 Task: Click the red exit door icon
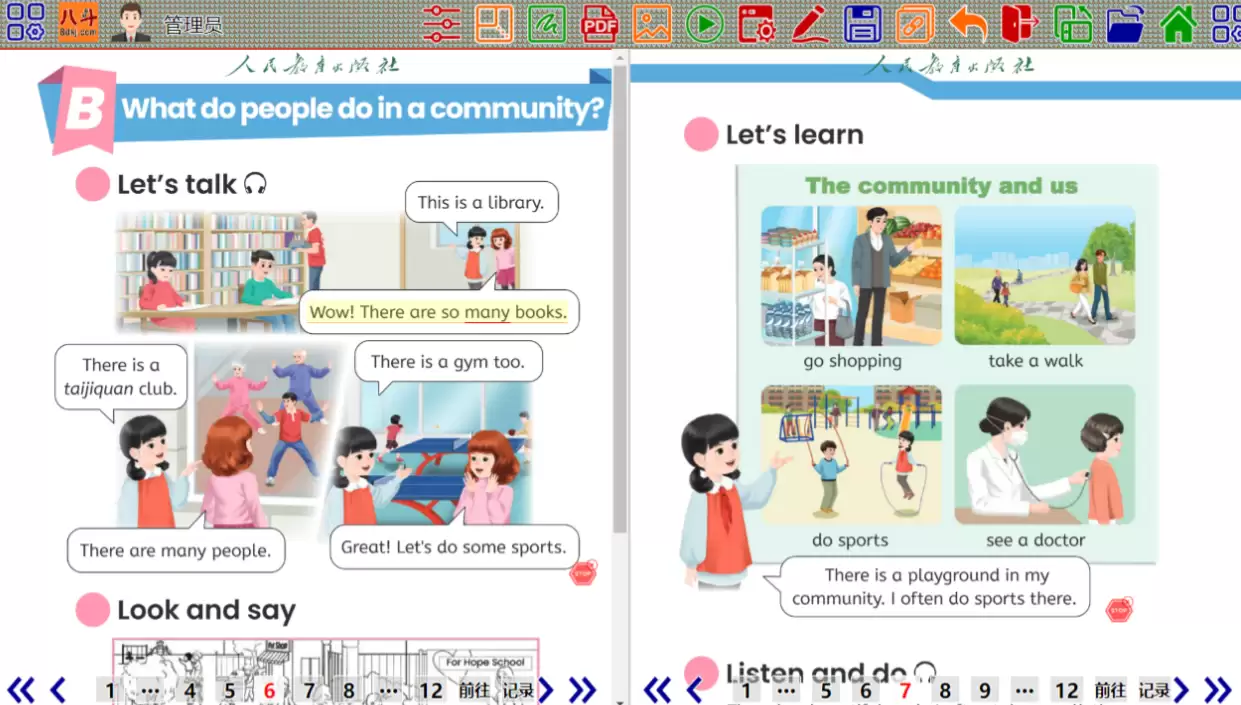click(1020, 23)
